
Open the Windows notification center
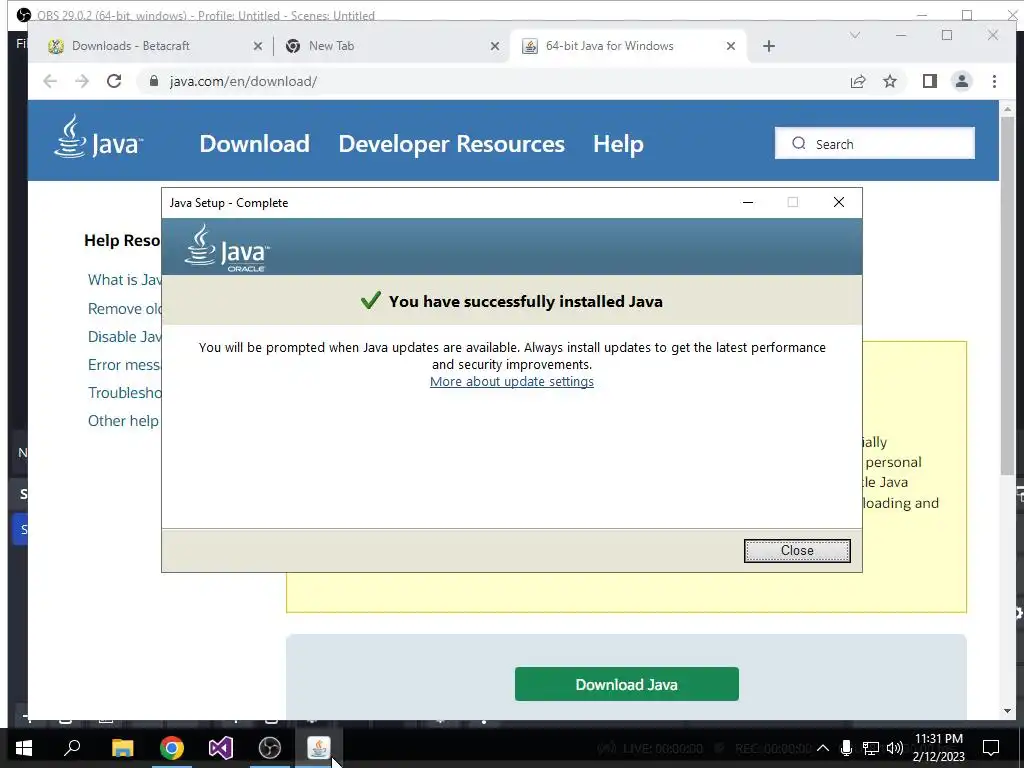991,748
